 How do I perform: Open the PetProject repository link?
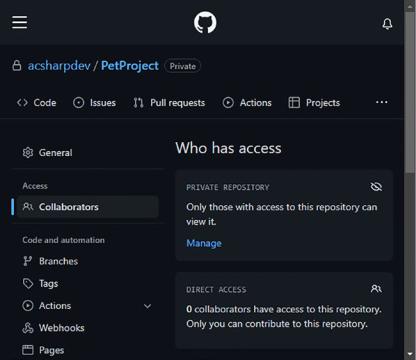pos(130,66)
